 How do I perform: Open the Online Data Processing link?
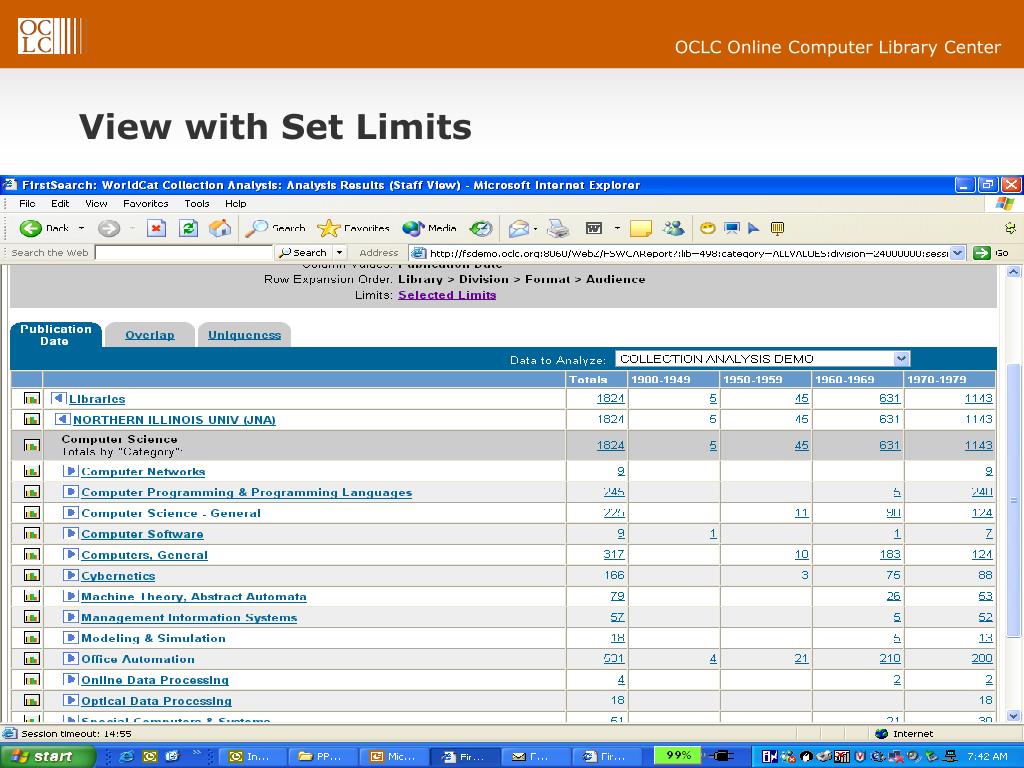[x=155, y=680]
